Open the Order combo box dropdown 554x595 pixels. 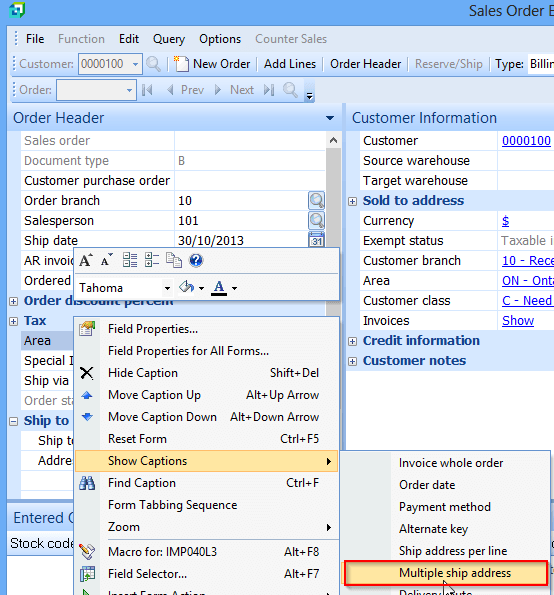[129, 90]
